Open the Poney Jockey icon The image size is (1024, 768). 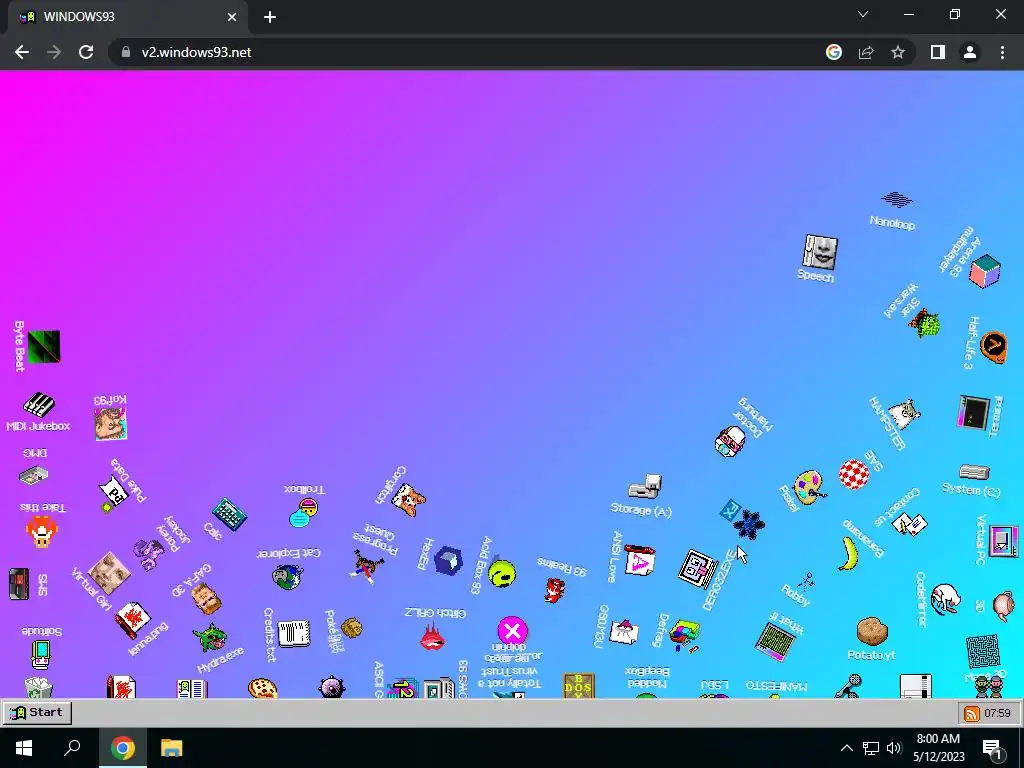[x=149, y=554]
